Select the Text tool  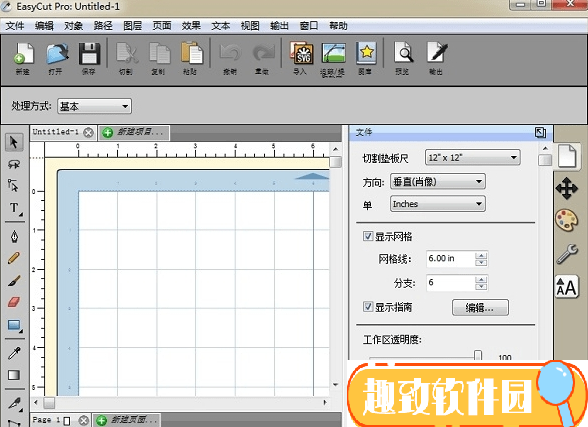coord(14,208)
